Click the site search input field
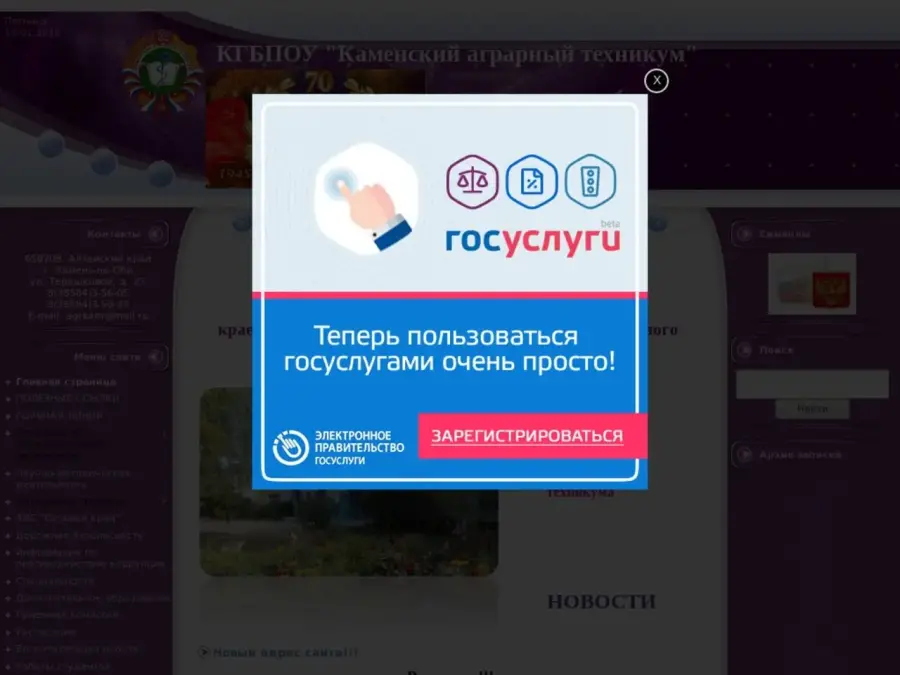900x675 pixels. coord(812,384)
